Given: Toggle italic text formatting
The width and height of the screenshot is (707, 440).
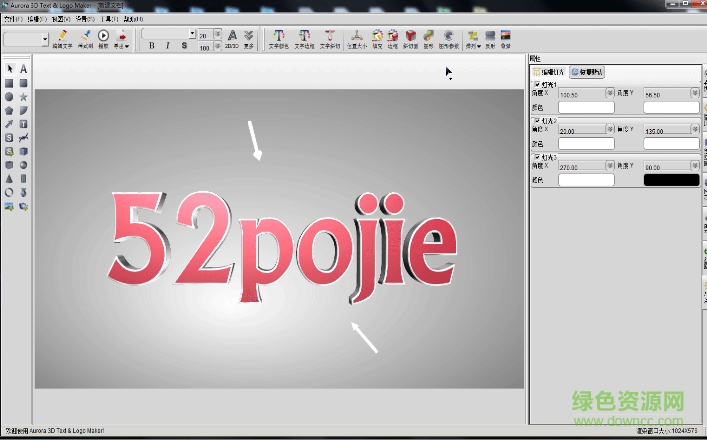Looking at the screenshot, I should pos(168,45).
